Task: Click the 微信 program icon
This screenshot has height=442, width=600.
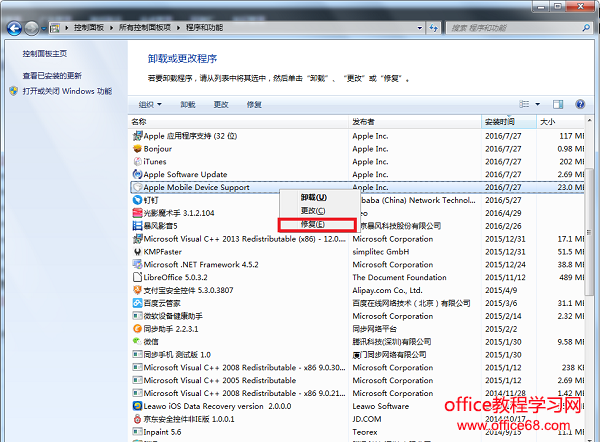Action: click(137, 341)
